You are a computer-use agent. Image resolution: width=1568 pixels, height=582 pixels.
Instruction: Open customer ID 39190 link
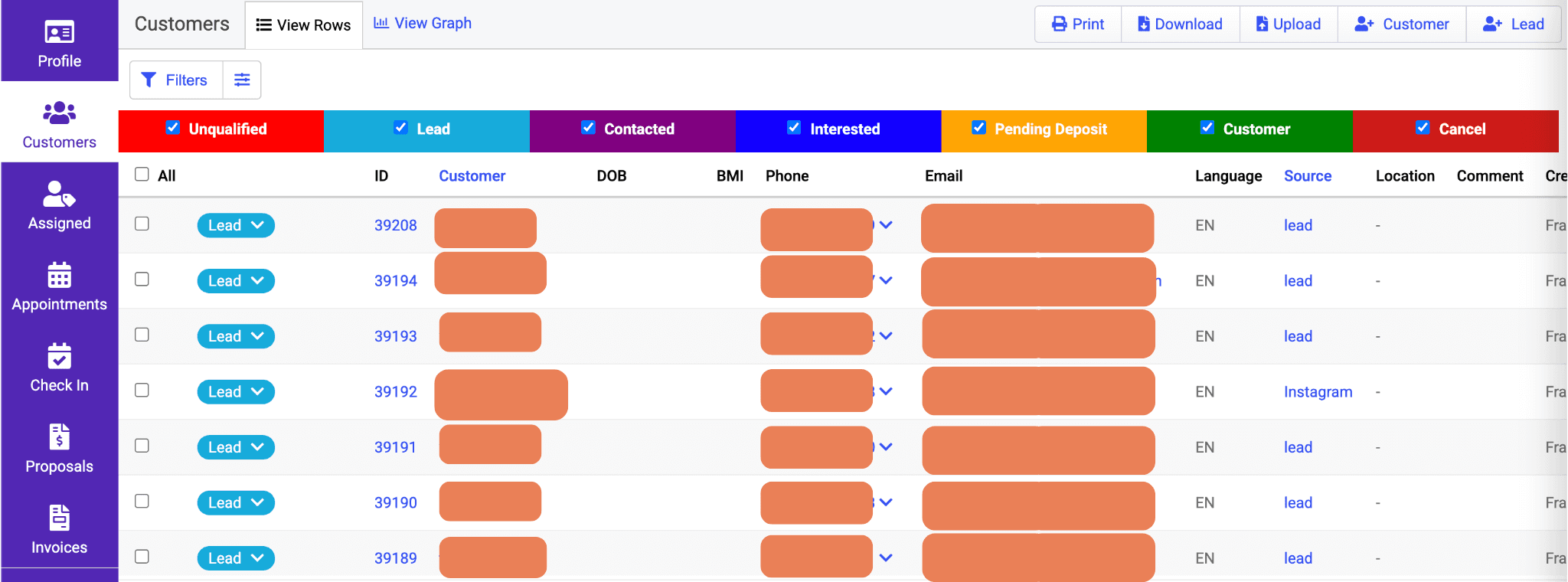pyautogui.click(x=396, y=503)
